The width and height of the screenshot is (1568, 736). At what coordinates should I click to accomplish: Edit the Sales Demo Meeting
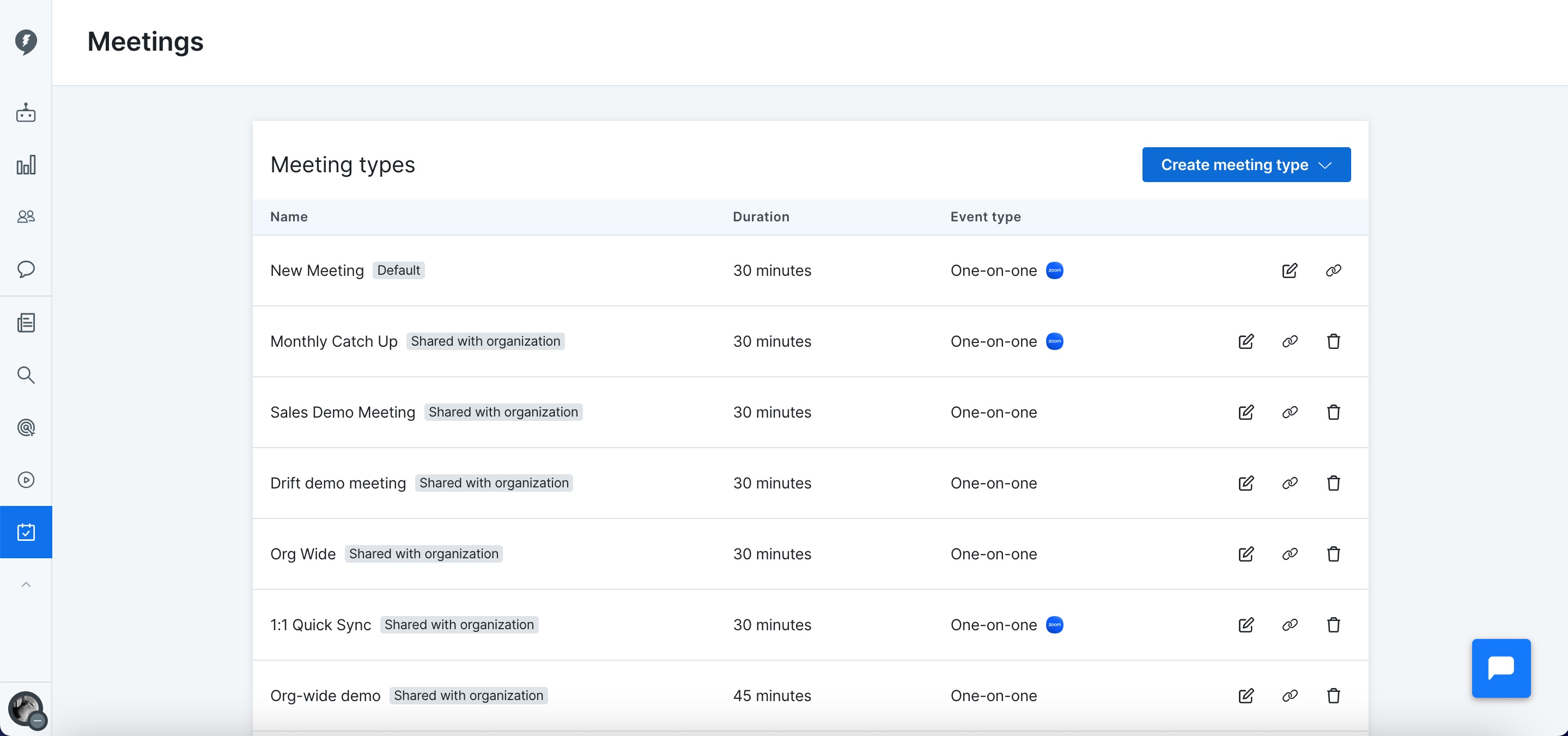click(x=1245, y=412)
